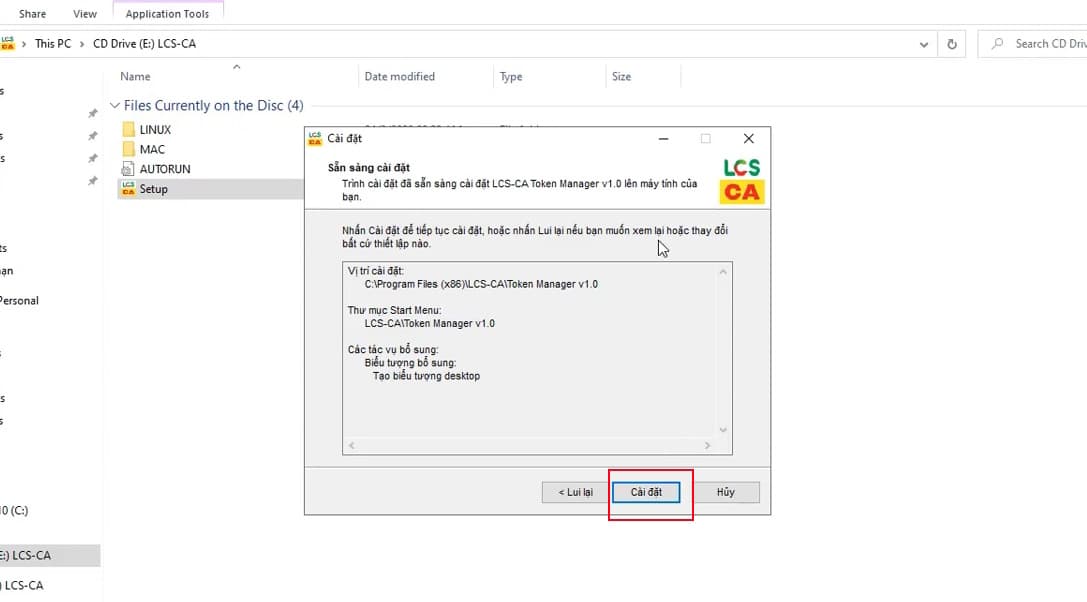Open the LINUX folder icon
This screenshot has height=602, width=1087.
pyautogui.click(x=128, y=129)
